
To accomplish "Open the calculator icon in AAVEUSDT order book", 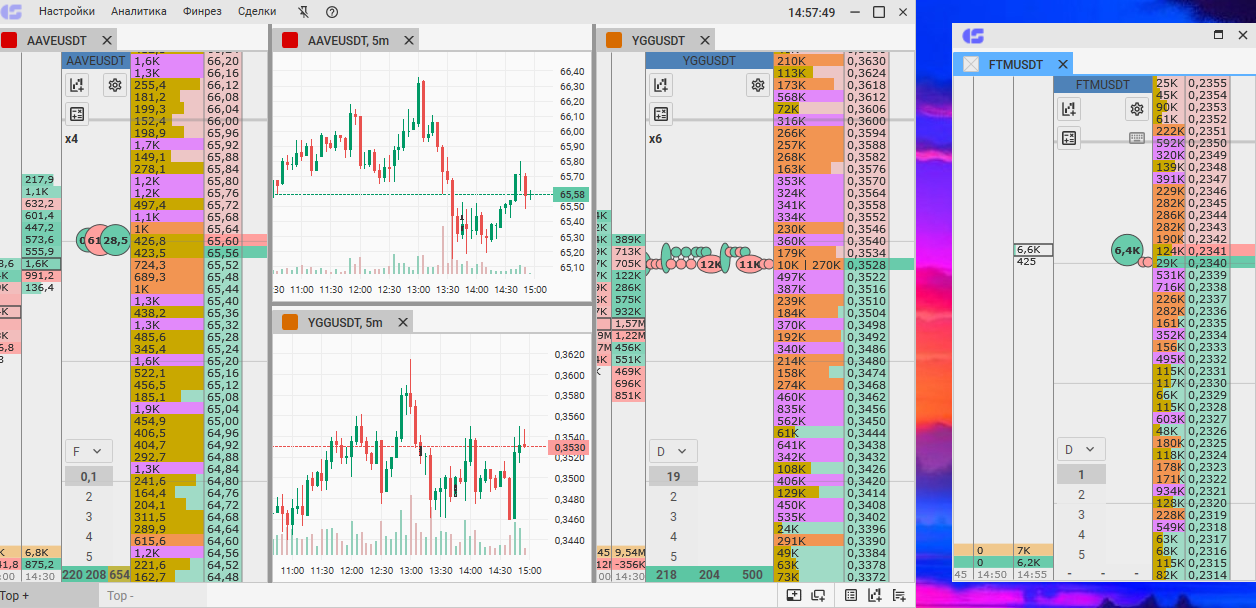I will click(78, 112).
